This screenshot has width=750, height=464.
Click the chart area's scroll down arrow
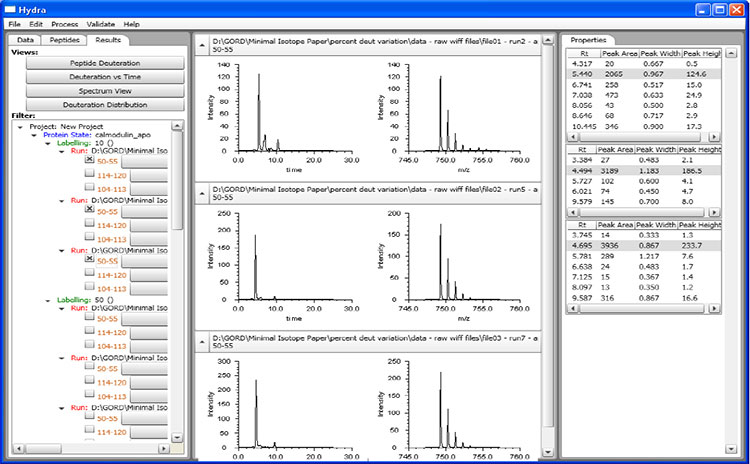click(549, 452)
